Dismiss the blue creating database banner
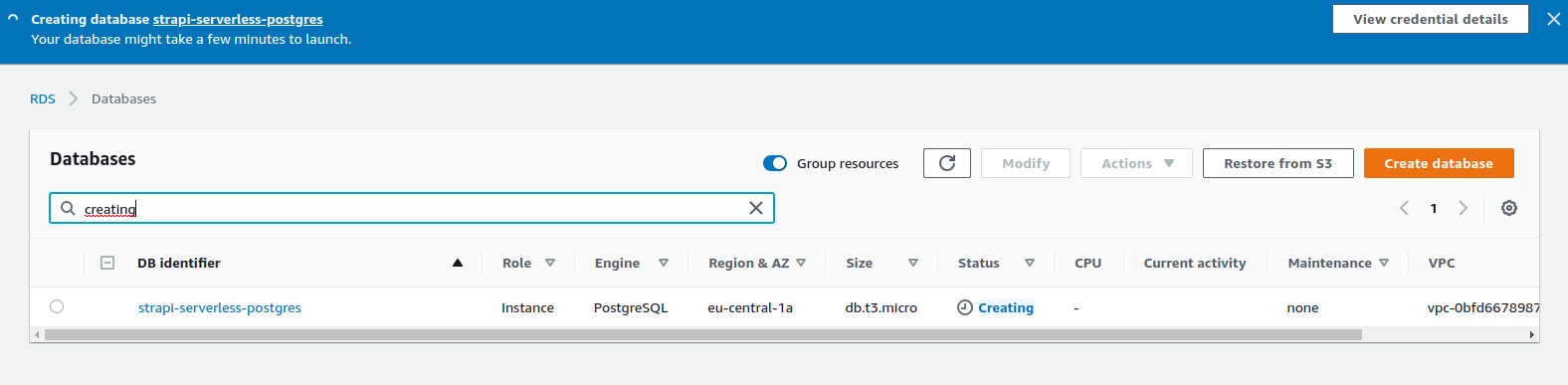This screenshot has width=1568, height=385. point(1553,19)
